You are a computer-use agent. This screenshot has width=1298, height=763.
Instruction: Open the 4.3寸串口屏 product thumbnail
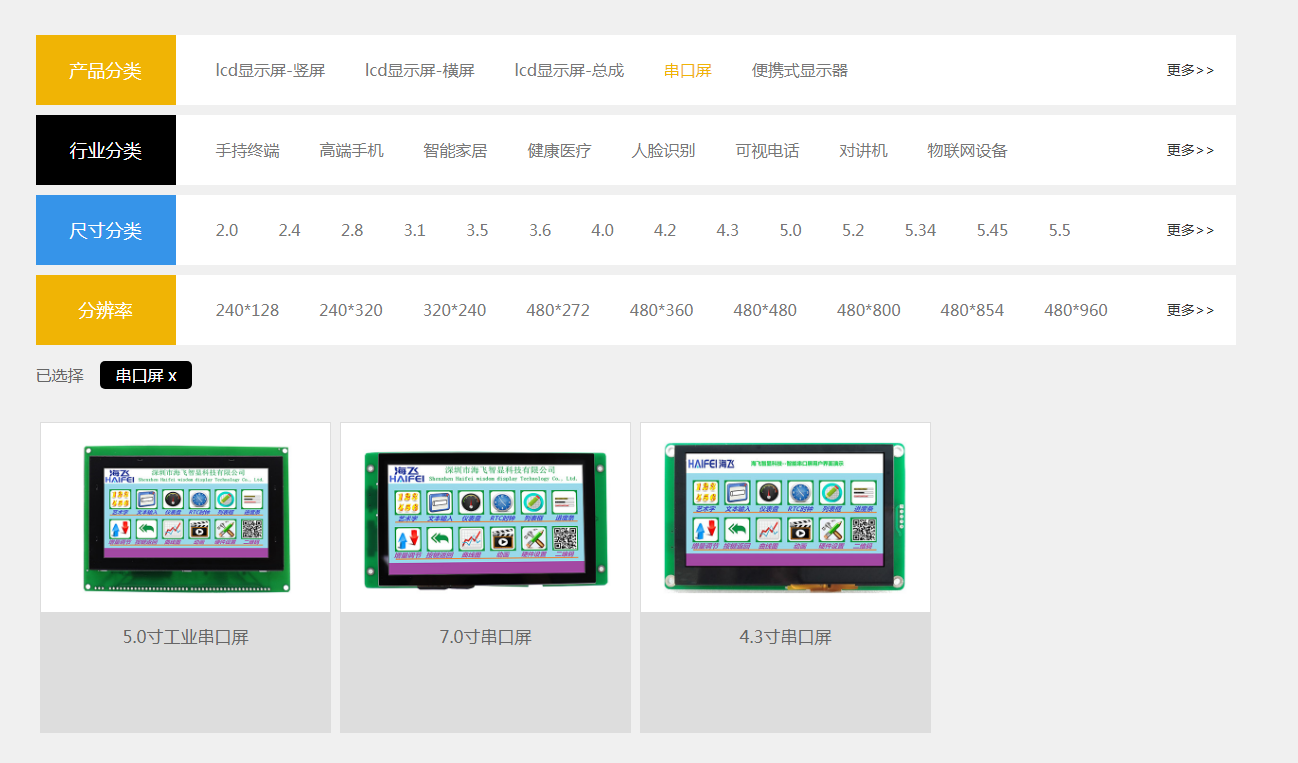(785, 517)
